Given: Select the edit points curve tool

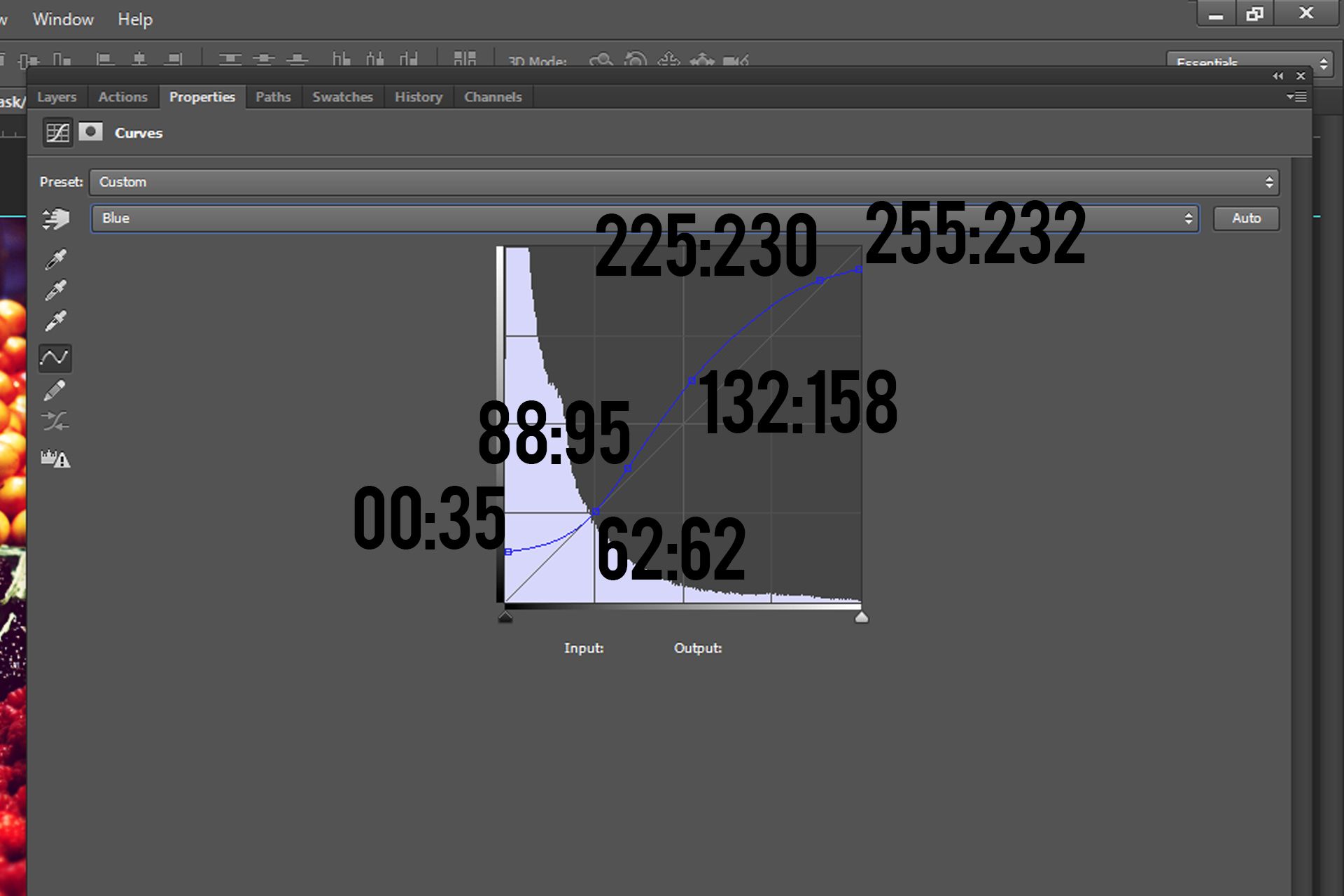Looking at the screenshot, I should (x=55, y=358).
